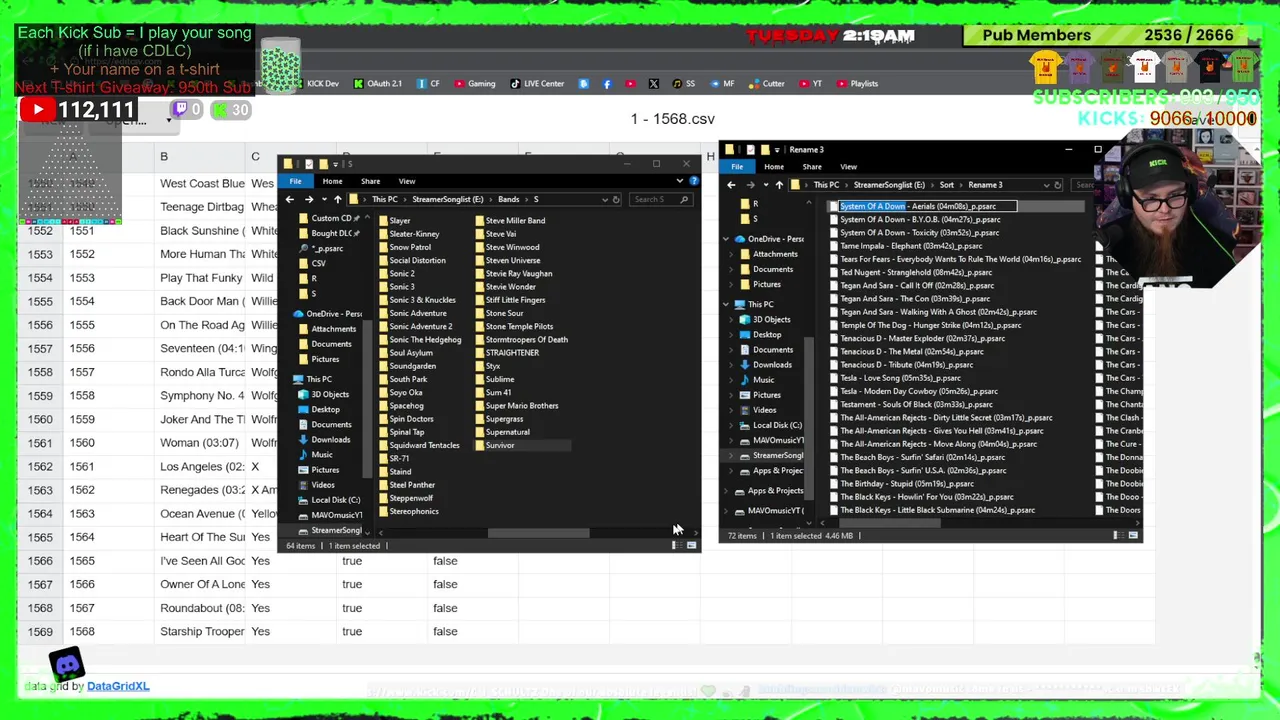The width and height of the screenshot is (1280, 720).
Task: Click spreadsheet cell Roundabout in row 1568
Action: coord(201,608)
